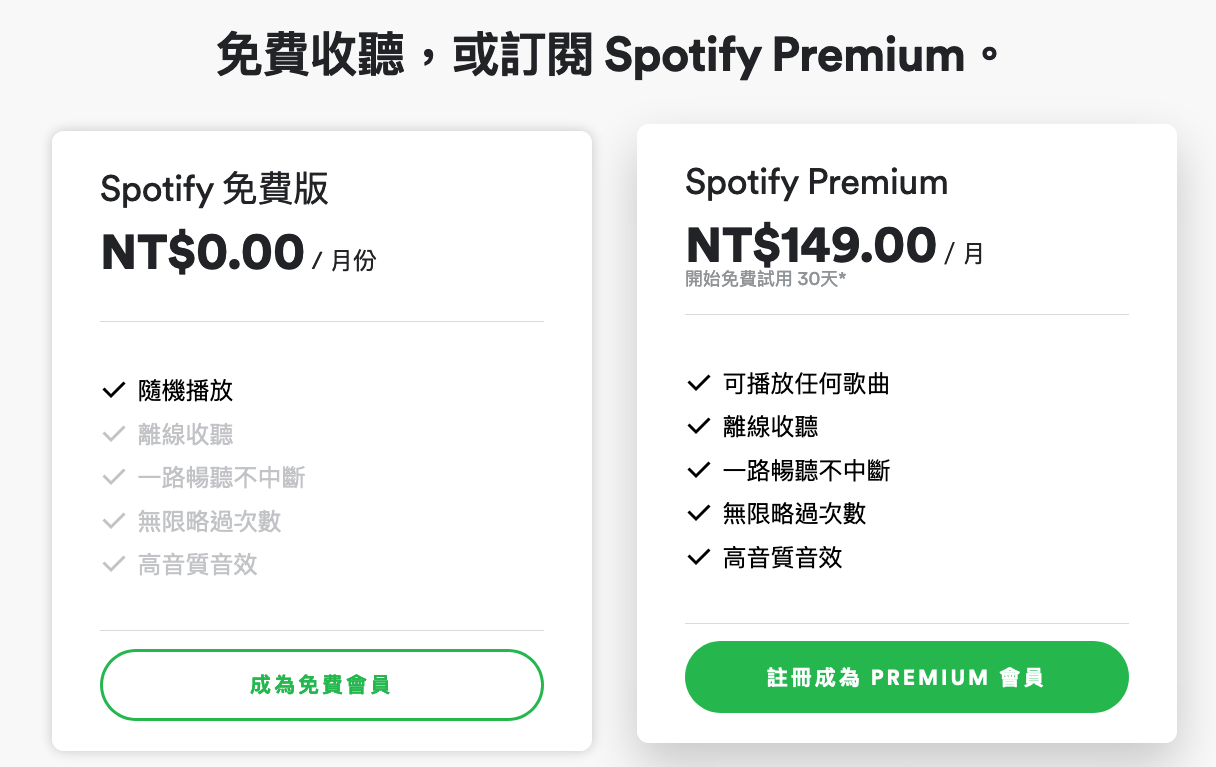This screenshot has width=1216, height=767.
Task: Click the 成為免費會員 button
Action: point(321,685)
